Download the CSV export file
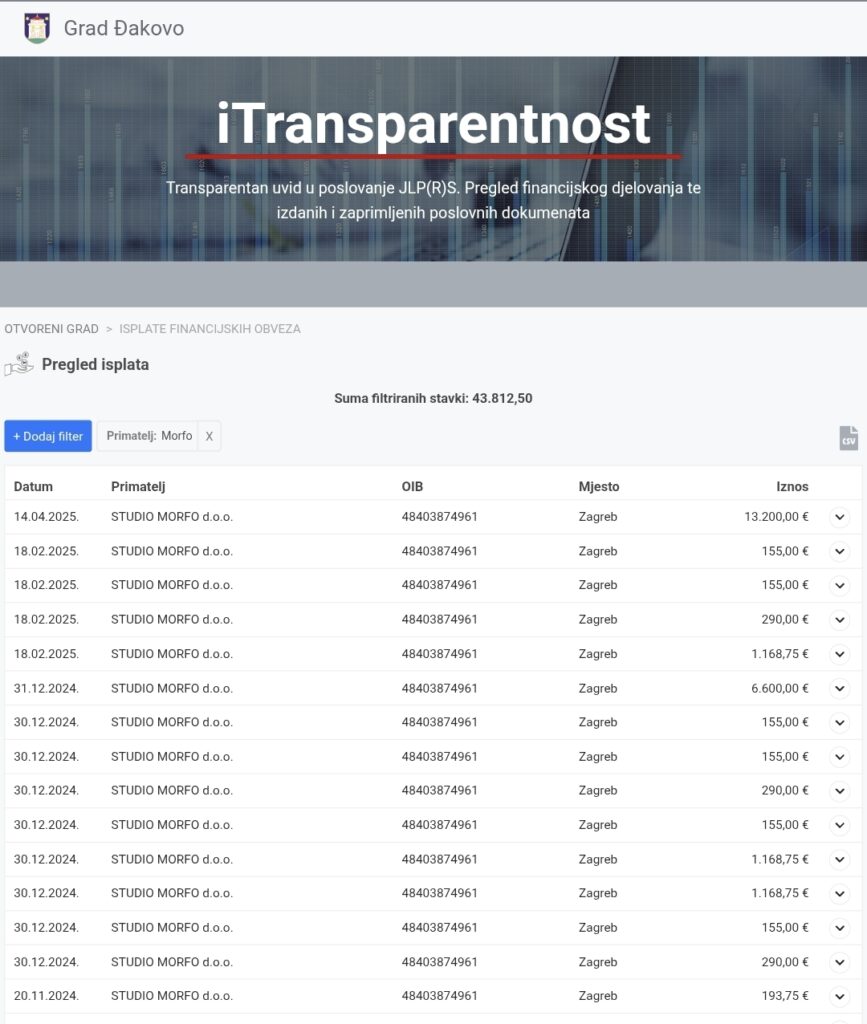This screenshot has height=1024, width=867. tap(848, 437)
